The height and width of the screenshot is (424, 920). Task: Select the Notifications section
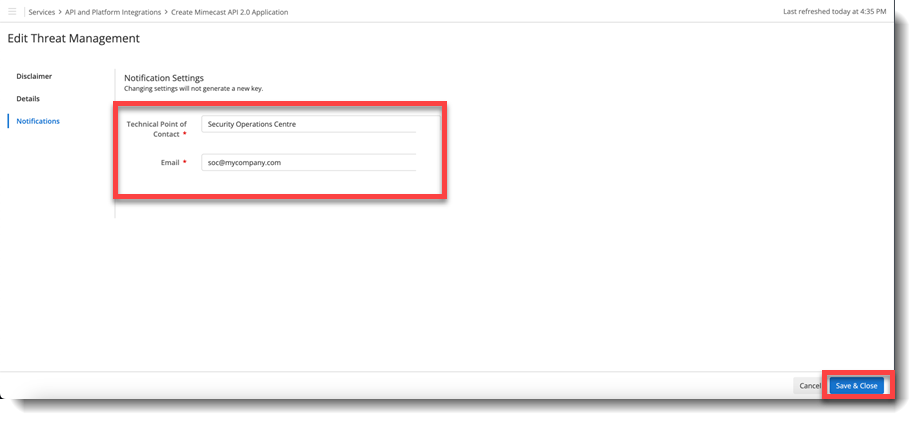click(x=38, y=121)
